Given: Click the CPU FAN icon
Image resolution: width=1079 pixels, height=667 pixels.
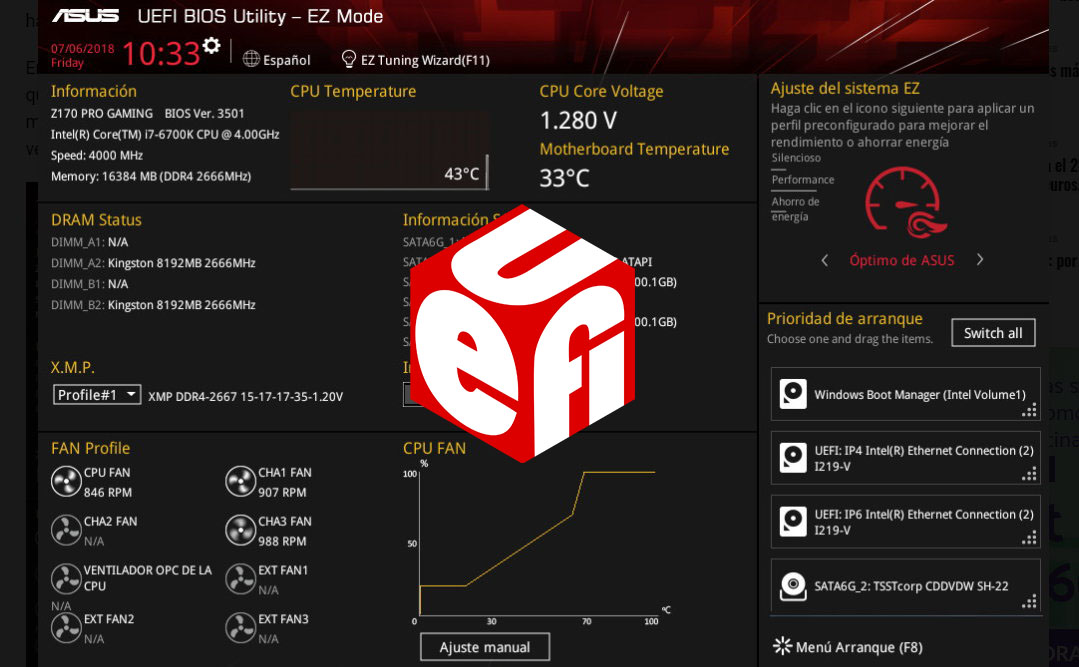Looking at the screenshot, I should pyautogui.click(x=66, y=482).
